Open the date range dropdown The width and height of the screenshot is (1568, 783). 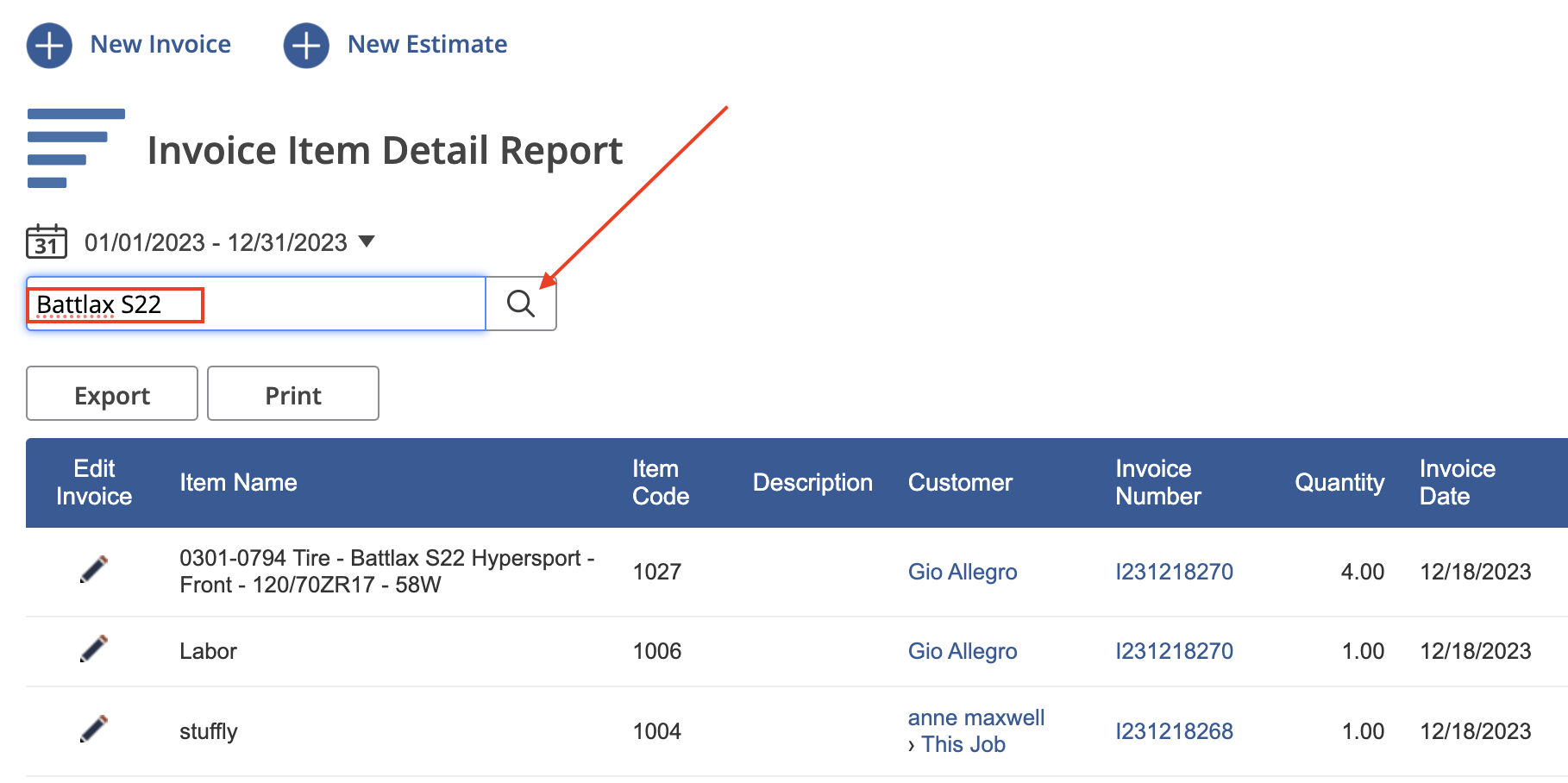(x=366, y=242)
